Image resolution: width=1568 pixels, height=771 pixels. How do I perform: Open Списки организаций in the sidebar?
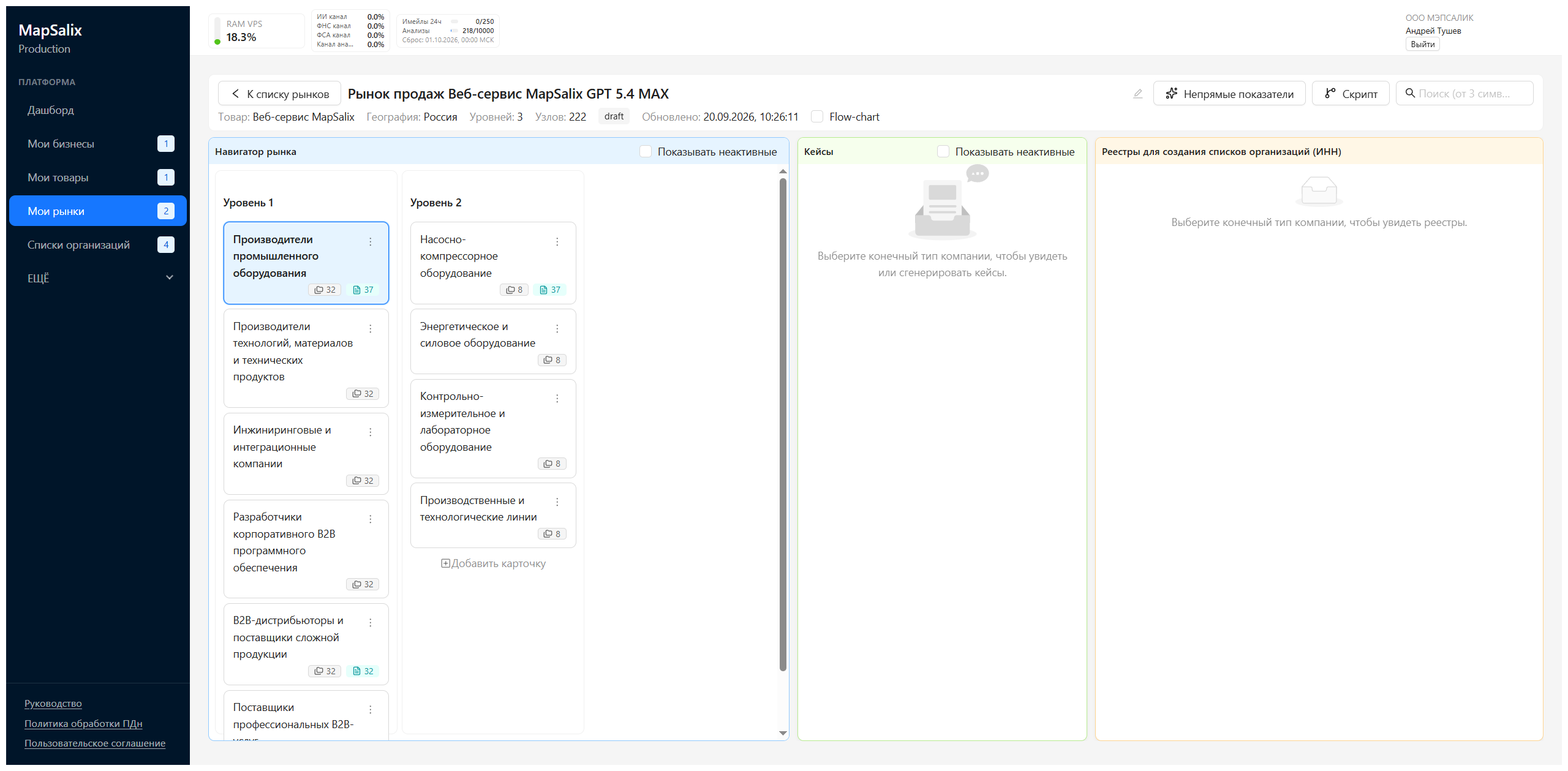point(98,245)
